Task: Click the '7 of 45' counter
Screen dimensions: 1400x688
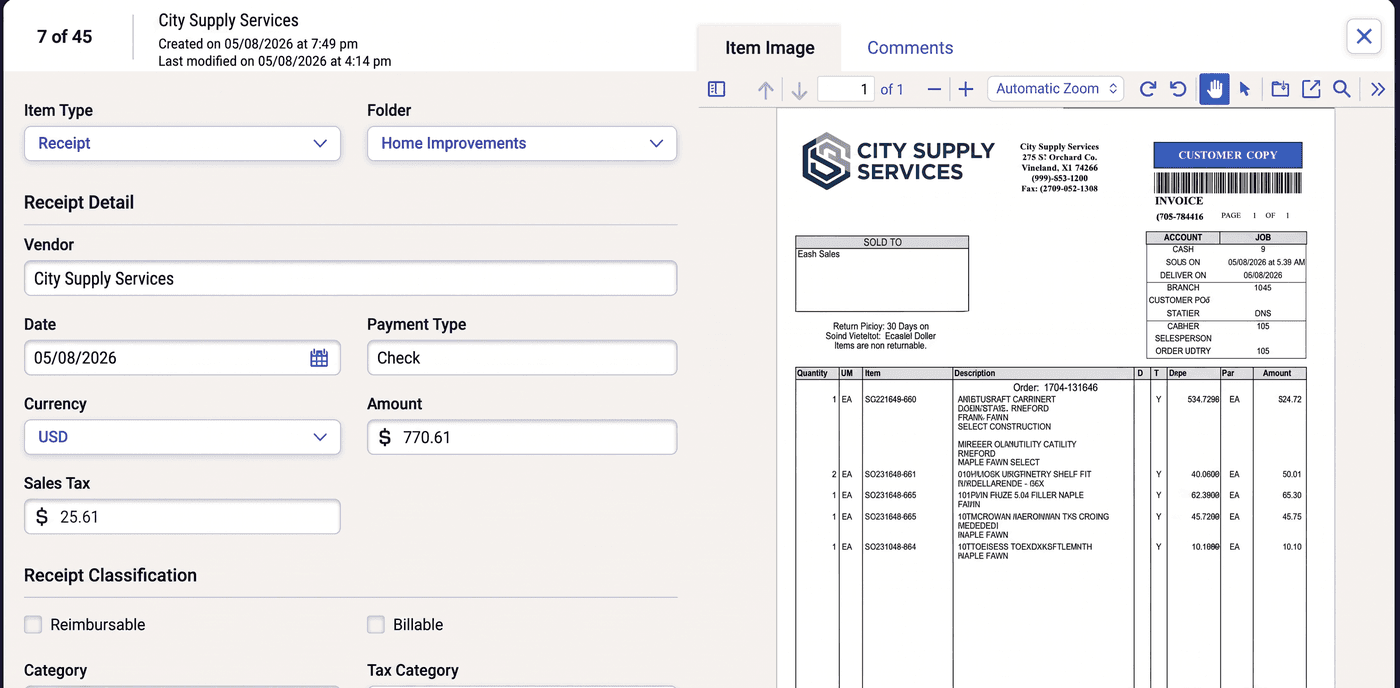Action: 64,36
